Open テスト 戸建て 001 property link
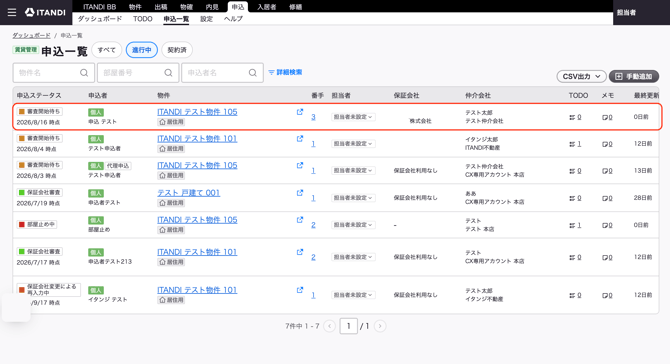The image size is (670, 364). point(188,193)
